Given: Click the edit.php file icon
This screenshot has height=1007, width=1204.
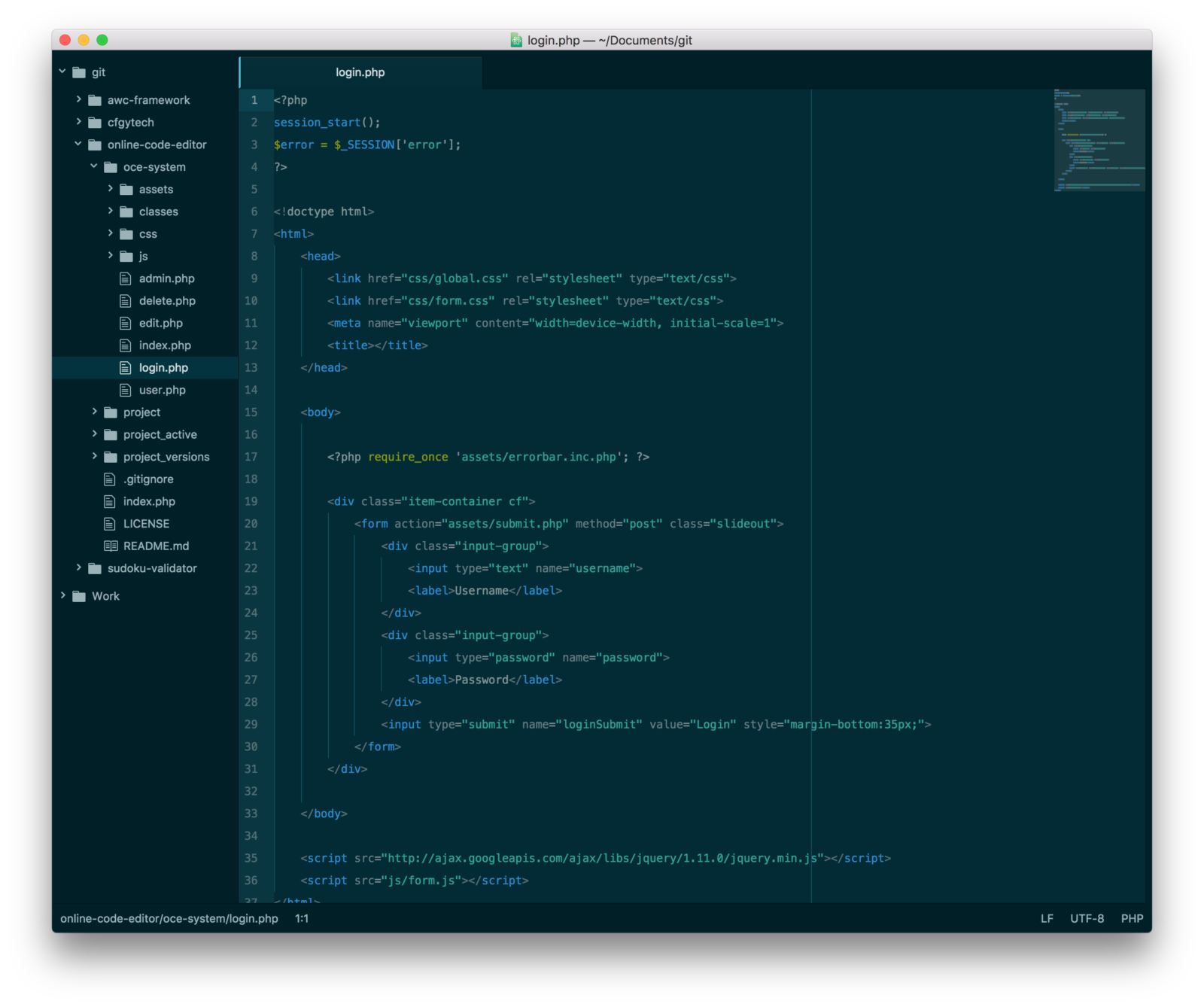Looking at the screenshot, I should pyautogui.click(x=126, y=323).
